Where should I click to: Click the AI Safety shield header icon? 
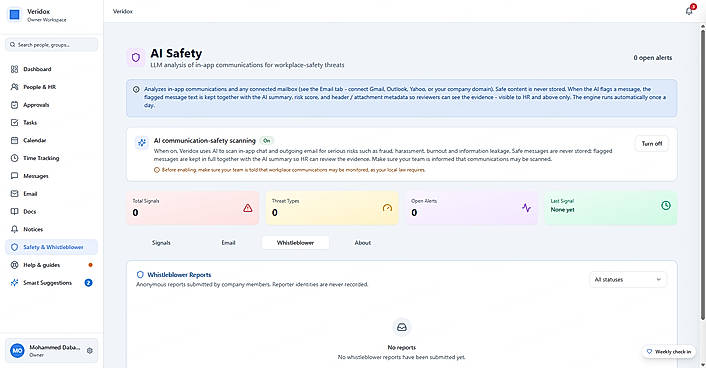tap(136, 58)
